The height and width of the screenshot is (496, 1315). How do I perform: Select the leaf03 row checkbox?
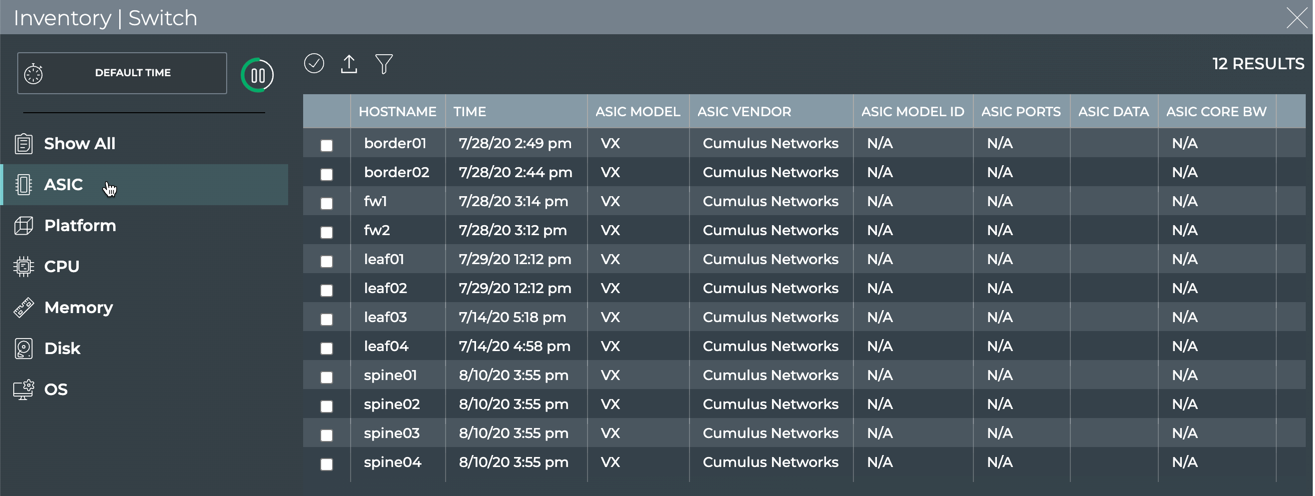pyautogui.click(x=326, y=319)
